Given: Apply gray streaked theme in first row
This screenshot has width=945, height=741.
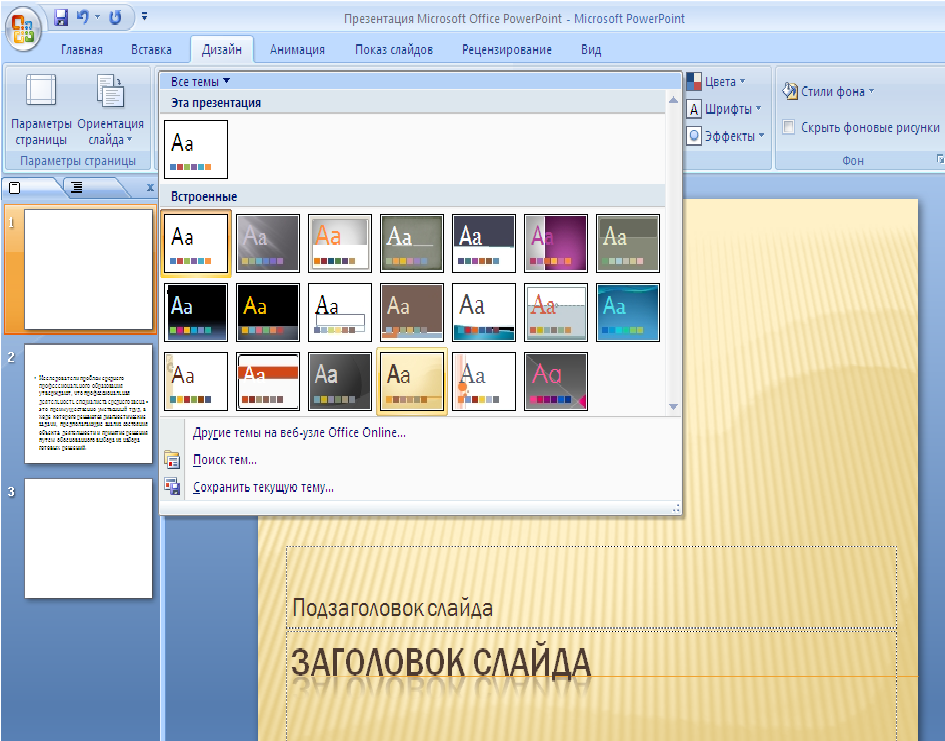Looking at the screenshot, I should tap(268, 243).
